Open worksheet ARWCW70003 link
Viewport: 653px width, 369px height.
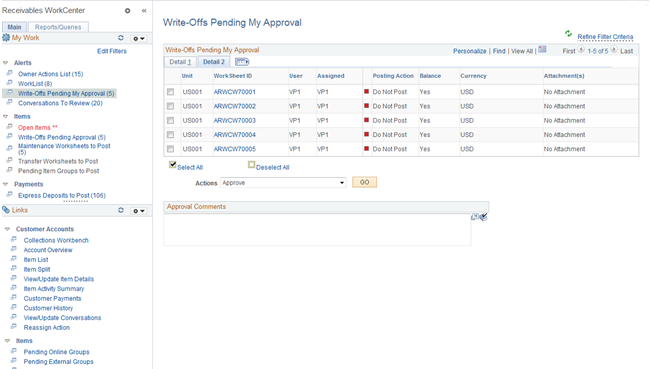(x=234, y=120)
